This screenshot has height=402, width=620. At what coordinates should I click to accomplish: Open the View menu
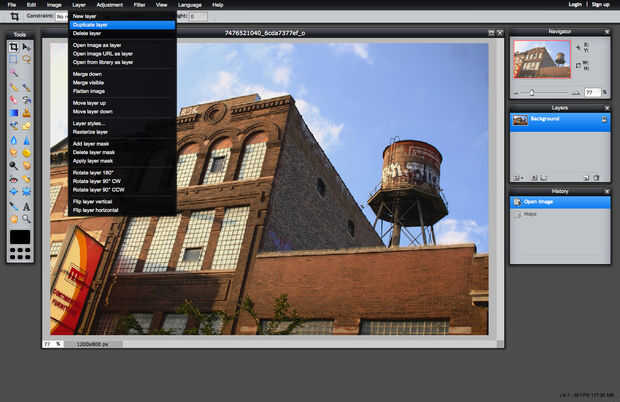pos(161,5)
